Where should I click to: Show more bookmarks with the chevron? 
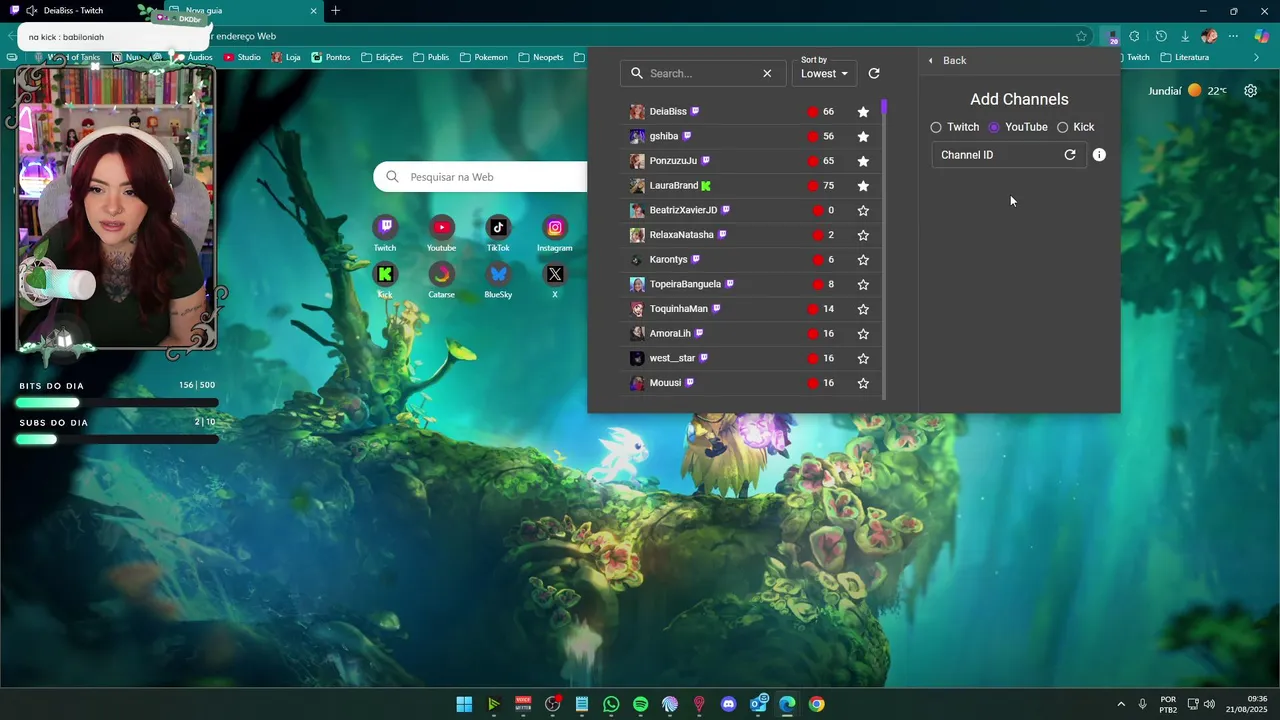coord(1256,57)
